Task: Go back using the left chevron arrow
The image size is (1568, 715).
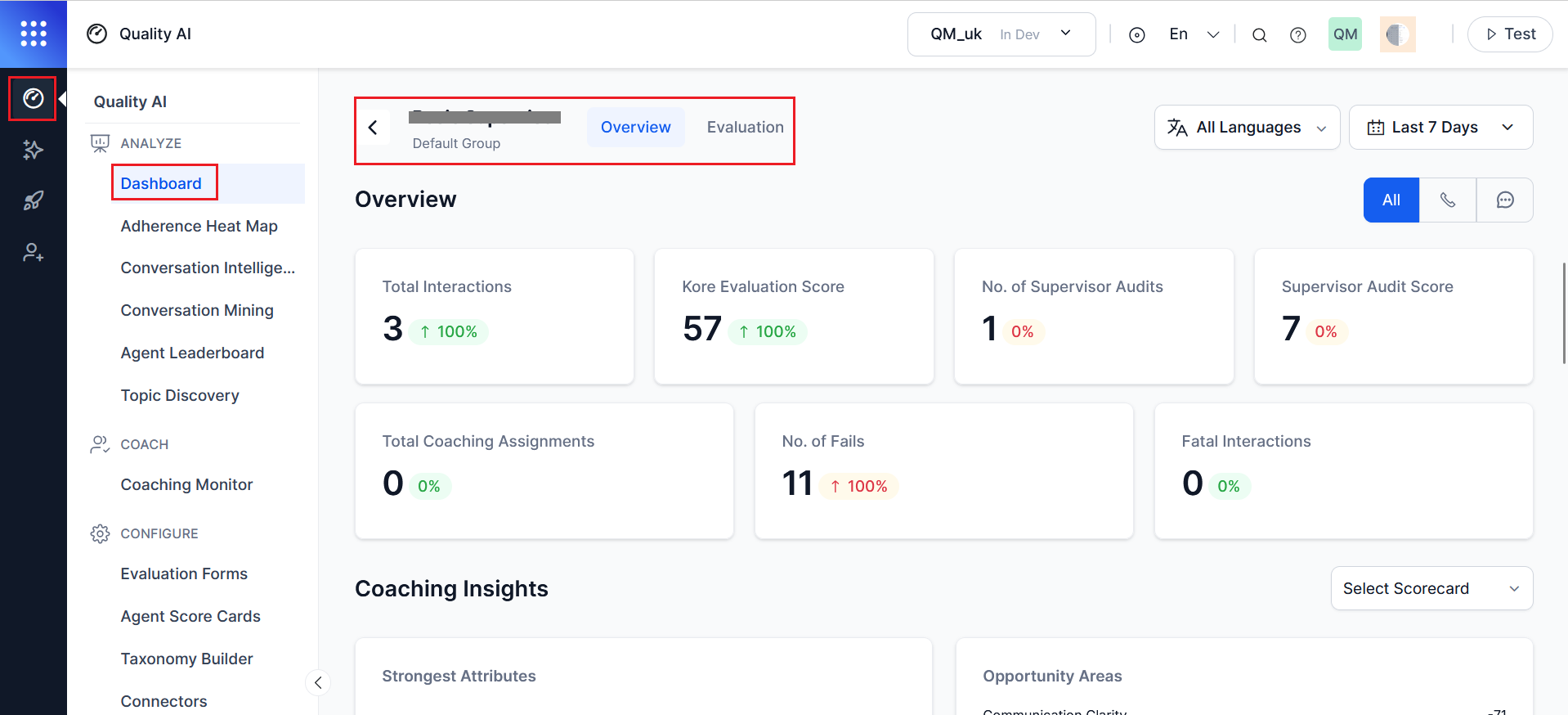Action: 373,127
